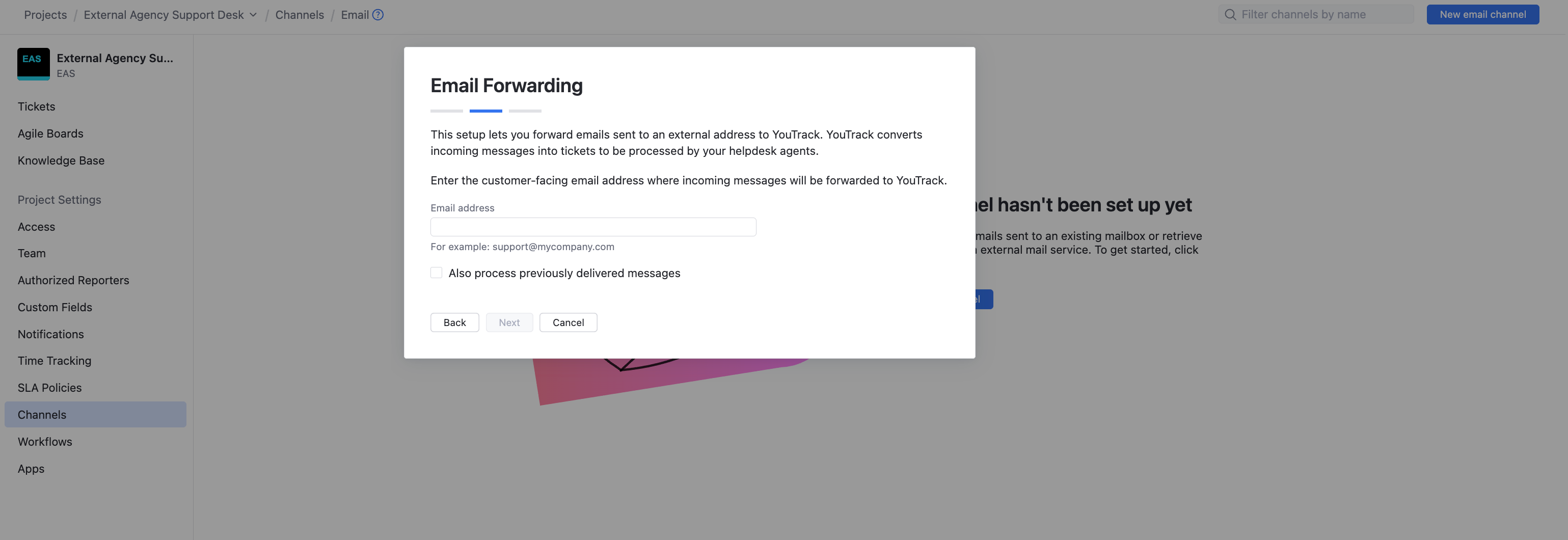Enable "Also process previously delivered messages"
1568x540 pixels.
click(x=436, y=273)
